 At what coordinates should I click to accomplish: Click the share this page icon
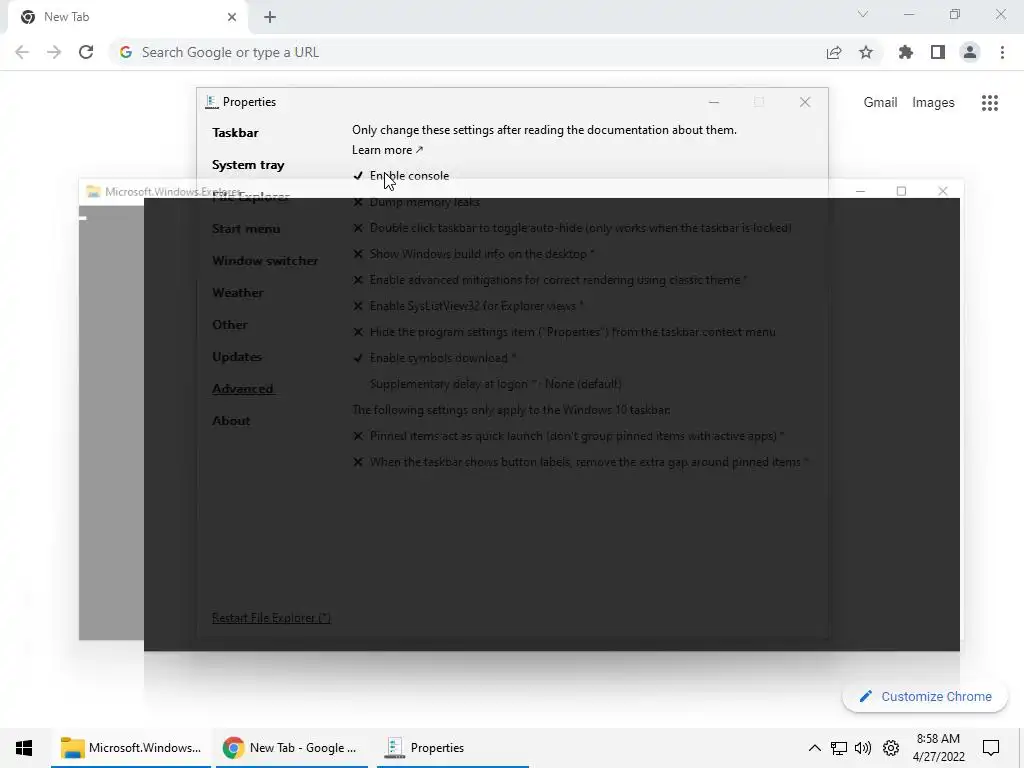click(834, 52)
